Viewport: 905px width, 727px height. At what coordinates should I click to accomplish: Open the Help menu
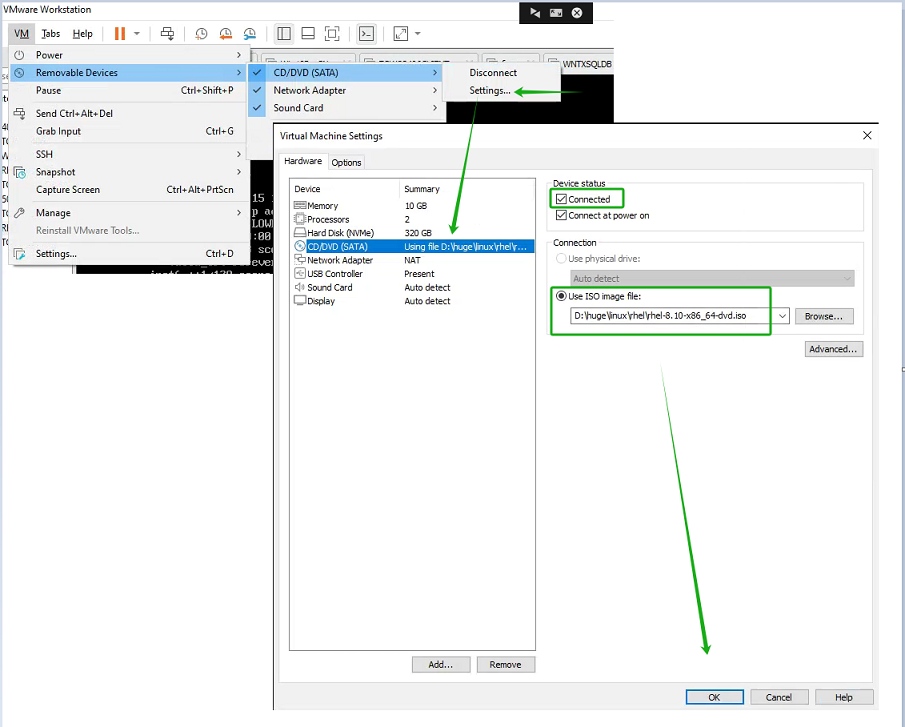(x=83, y=33)
